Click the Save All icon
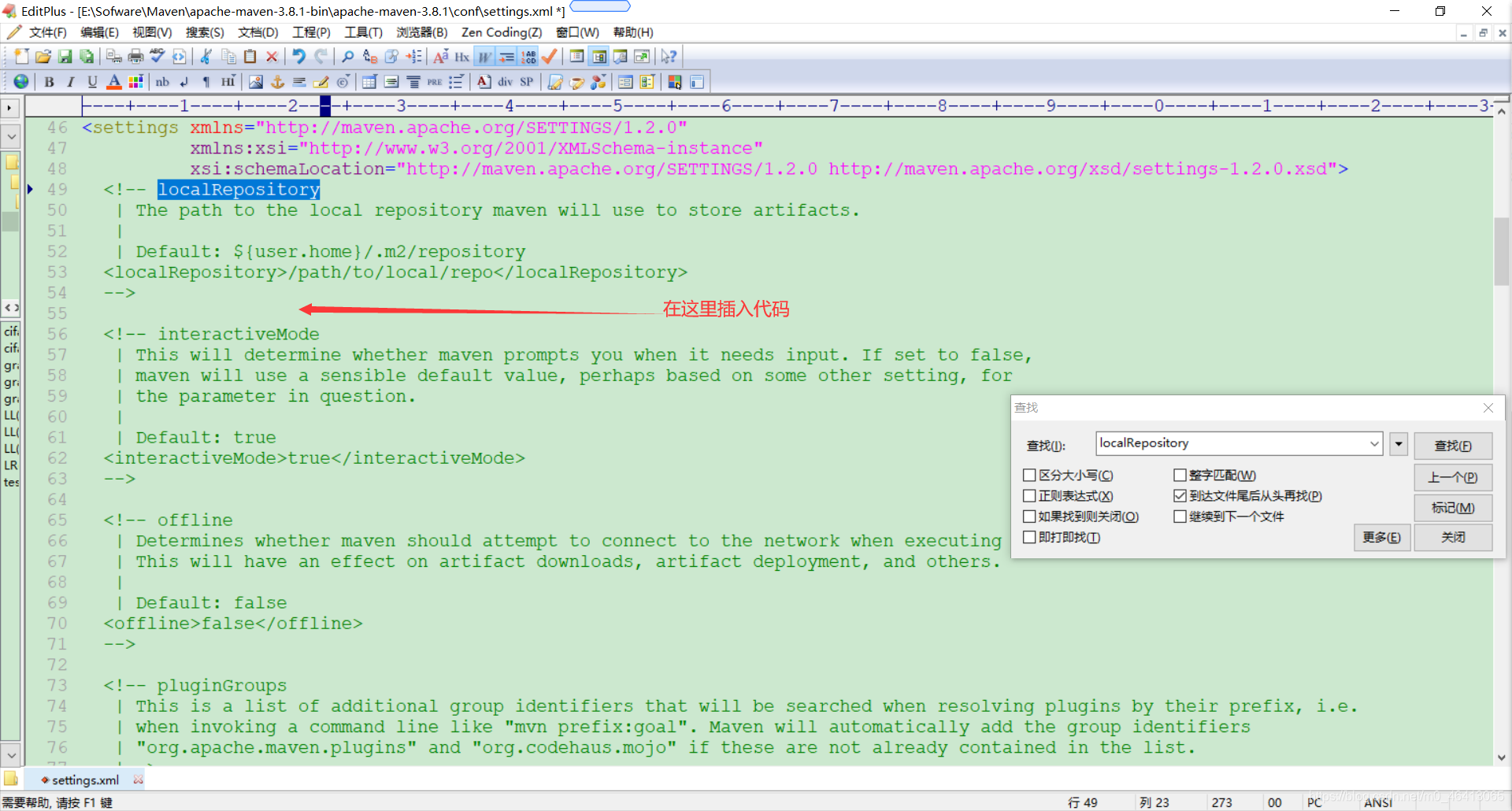This screenshot has width=1512, height=811. pyautogui.click(x=87, y=57)
